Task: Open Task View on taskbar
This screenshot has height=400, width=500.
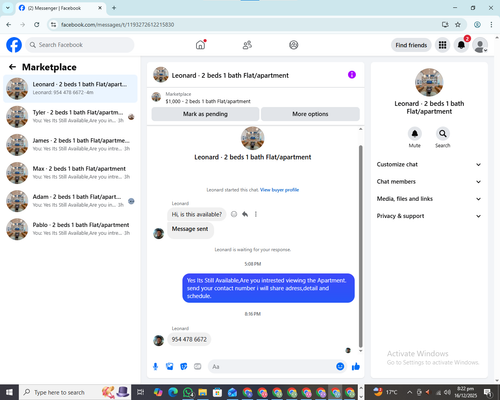Action: [x=141, y=392]
